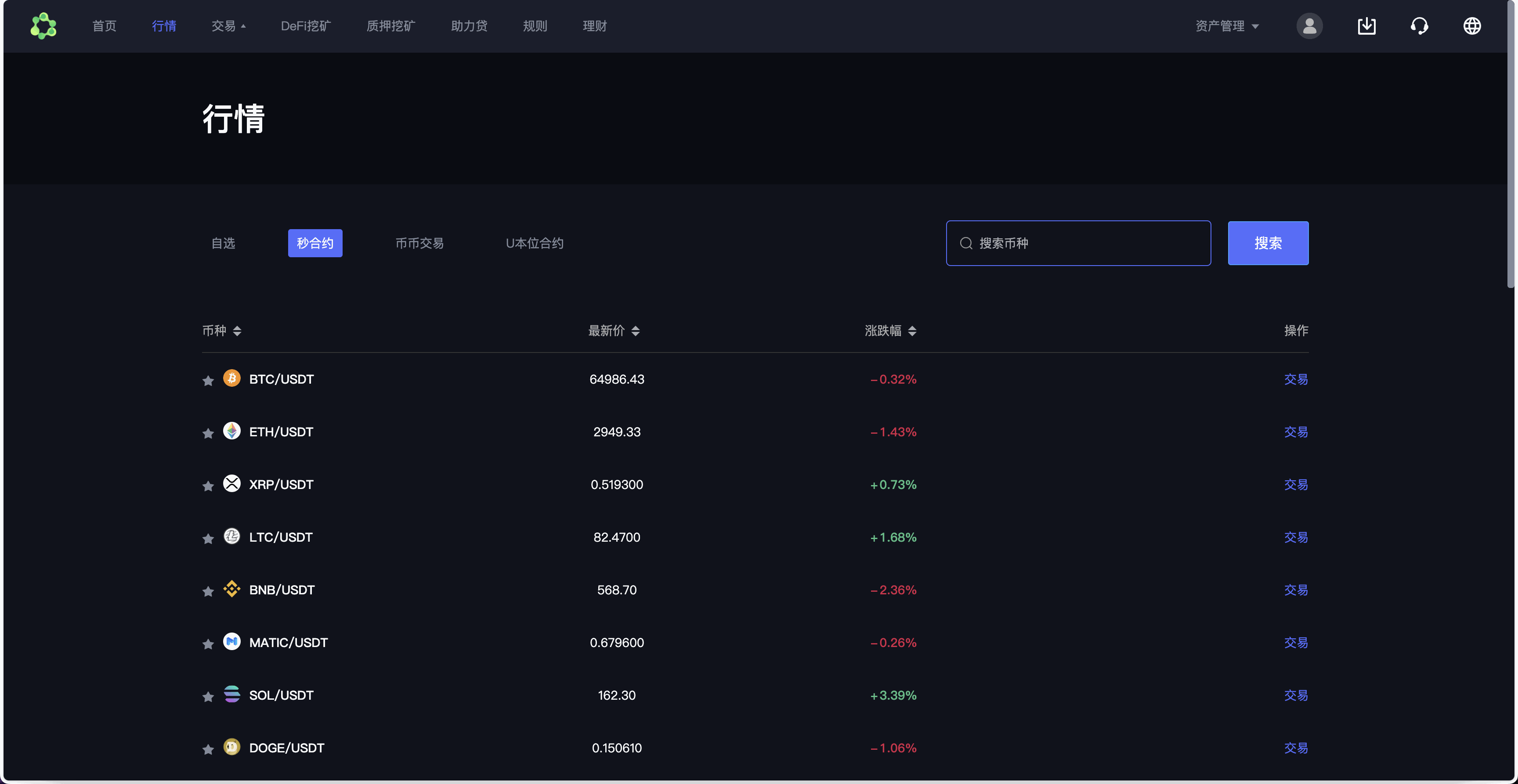The image size is (1518, 784).
Task: Toggle the star next to ETH/USDT
Action: (207, 433)
